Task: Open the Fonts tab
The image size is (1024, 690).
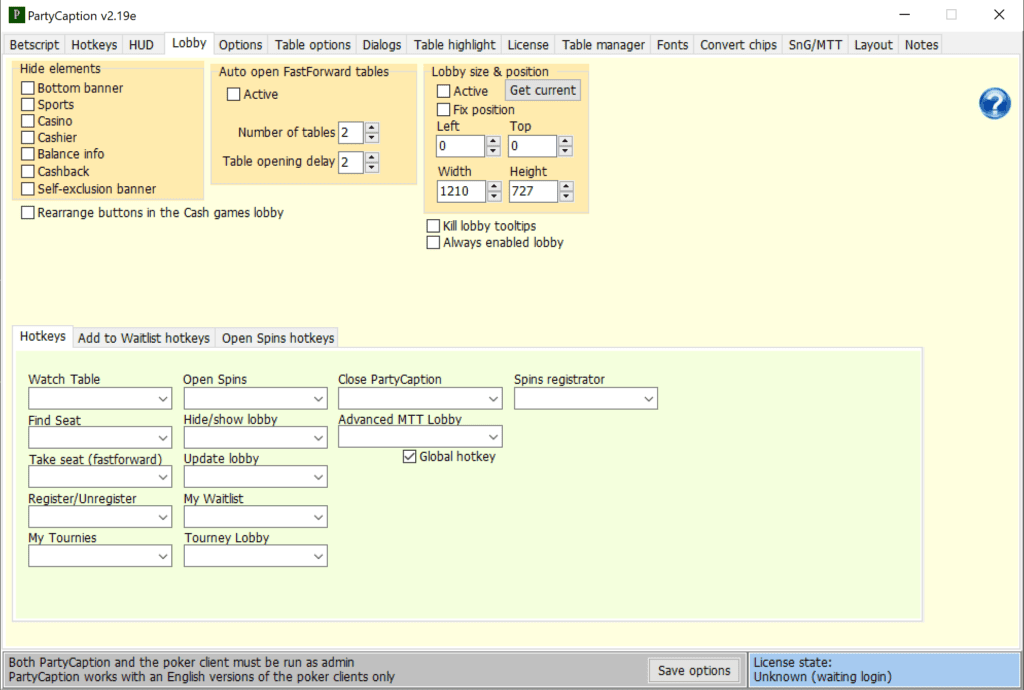Action: [673, 44]
